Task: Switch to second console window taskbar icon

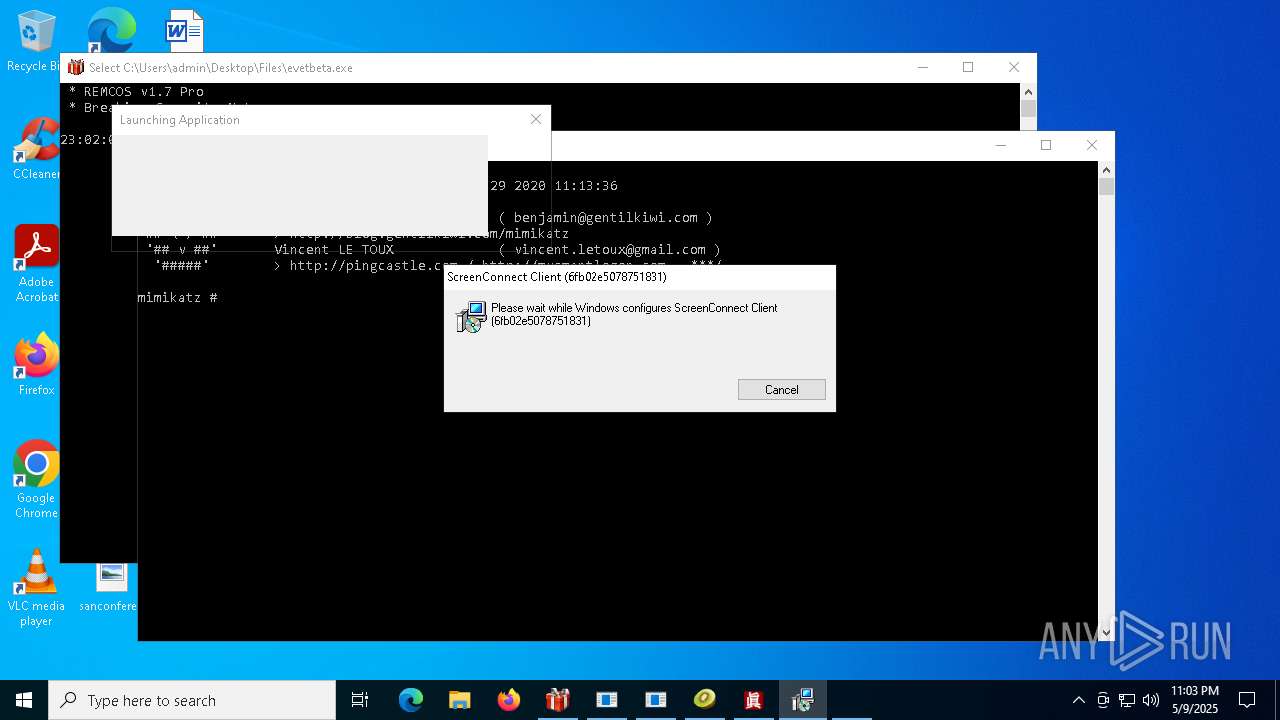Action: 655,700
